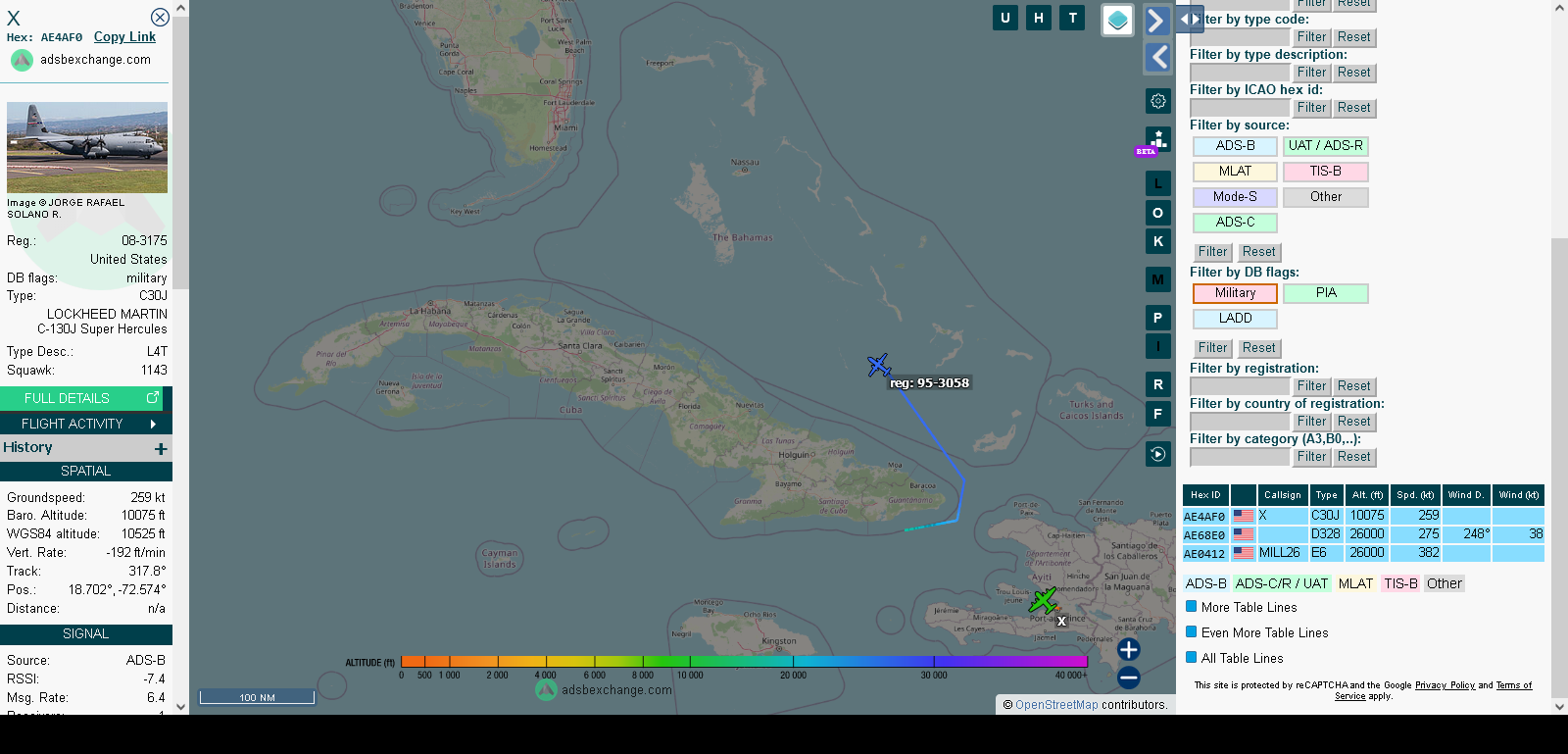Viewport: 1568px width, 754px height.
Task: Click Reset button for registration filter
Action: [x=1353, y=386]
